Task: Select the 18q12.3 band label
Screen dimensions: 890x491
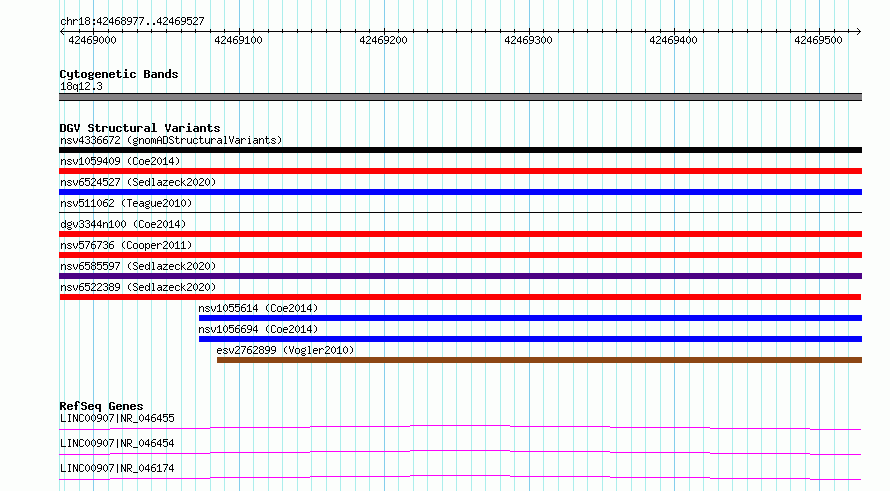Action: point(81,86)
